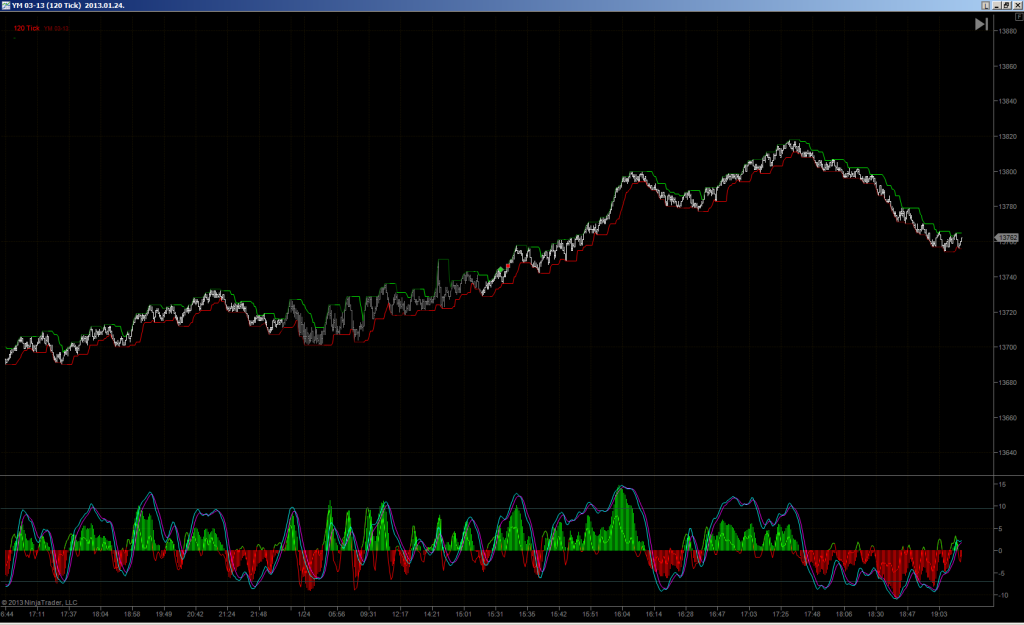Image resolution: width=1024 pixels, height=625 pixels.
Task: Click indicator scale value 15
Action: pos(1002,485)
